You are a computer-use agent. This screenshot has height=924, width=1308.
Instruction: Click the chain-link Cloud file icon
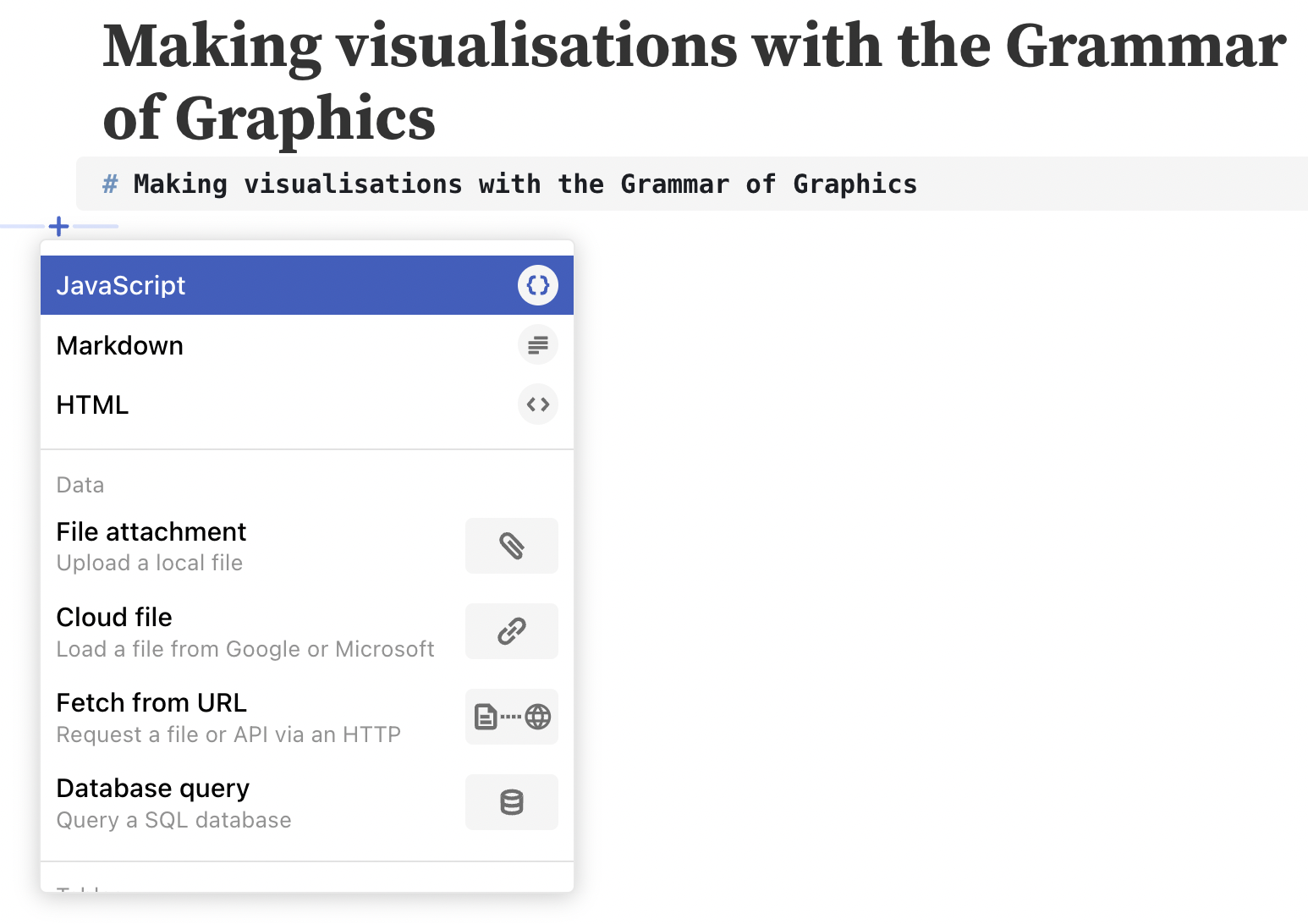(511, 631)
